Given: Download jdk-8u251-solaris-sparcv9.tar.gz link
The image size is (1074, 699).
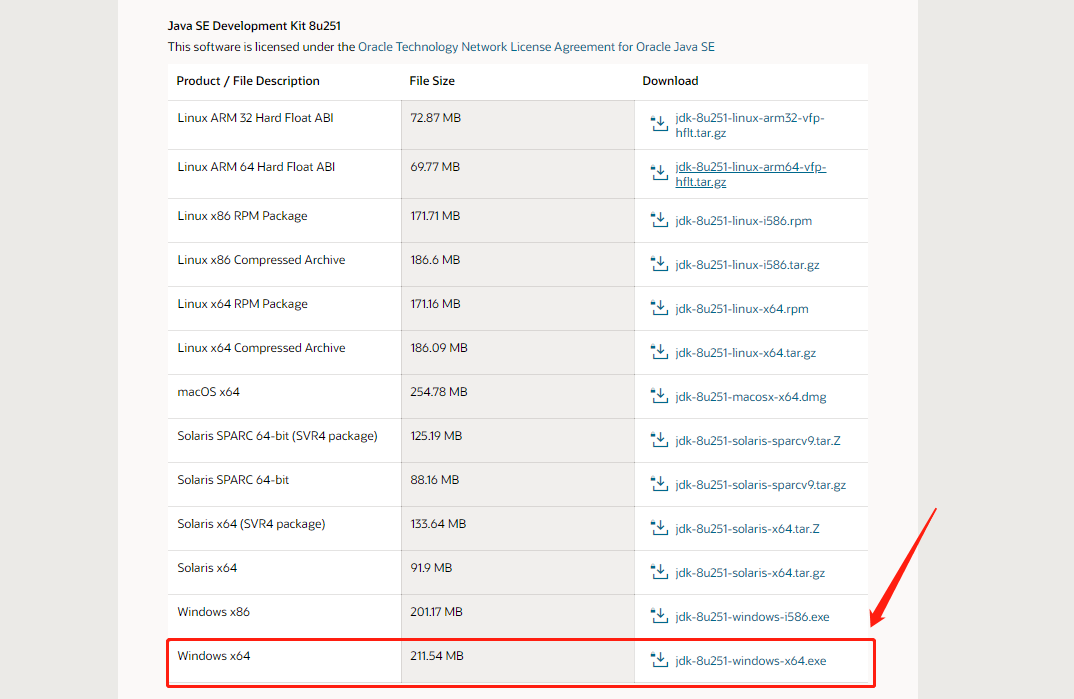Looking at the screenshot, I should [760, 485].
